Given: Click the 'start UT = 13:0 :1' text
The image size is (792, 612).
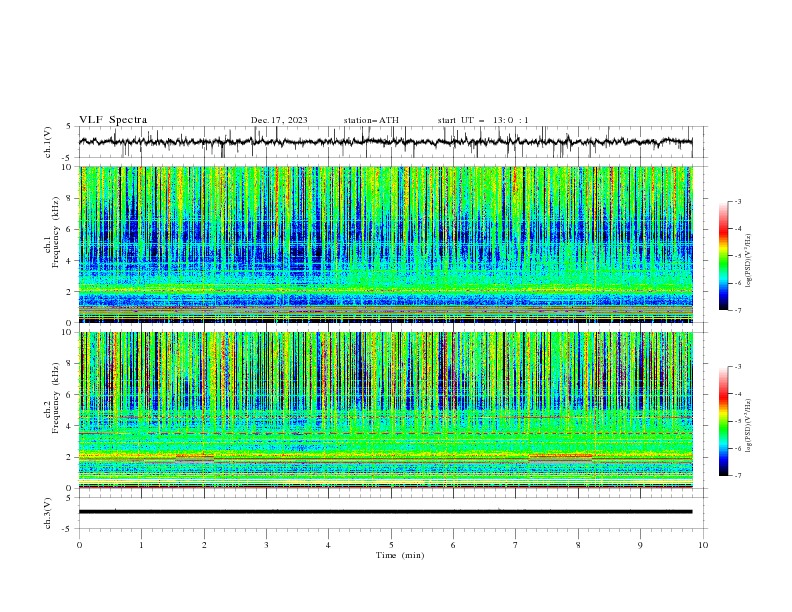Looking at the screenshot, I should [483, 120].
